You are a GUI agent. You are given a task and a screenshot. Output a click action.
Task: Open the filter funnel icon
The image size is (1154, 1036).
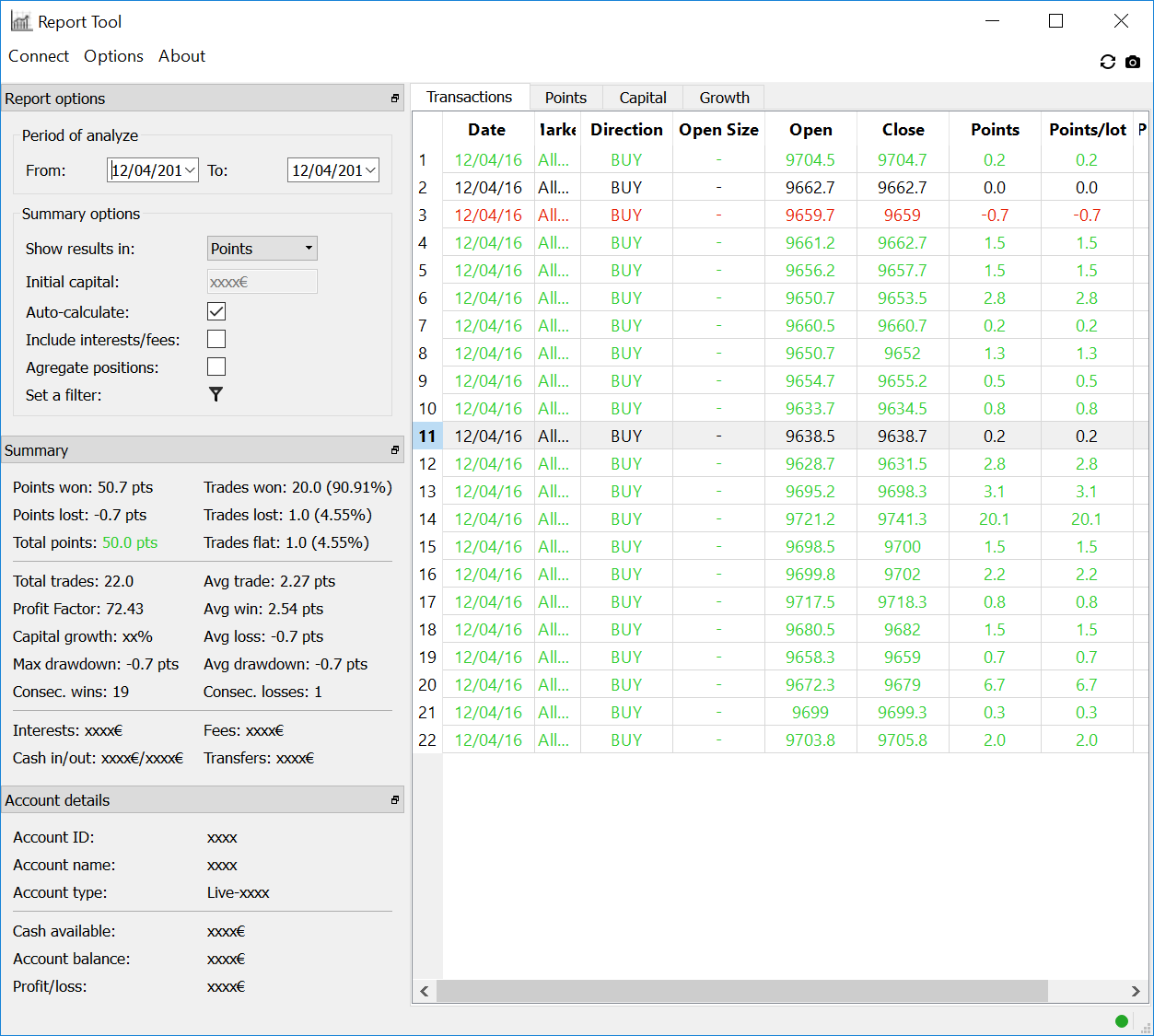point(216,394)
